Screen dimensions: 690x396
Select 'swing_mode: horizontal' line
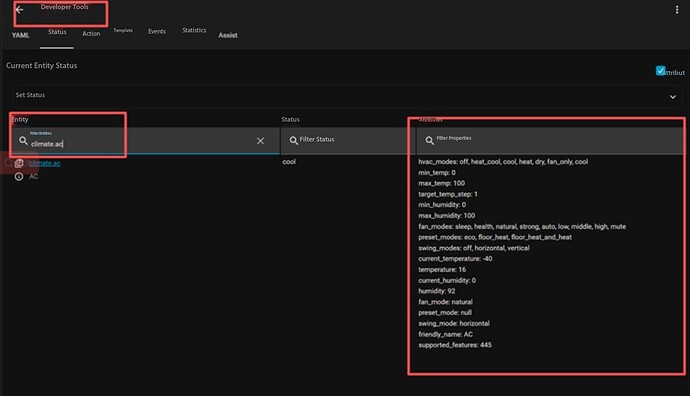coord(454,323)
